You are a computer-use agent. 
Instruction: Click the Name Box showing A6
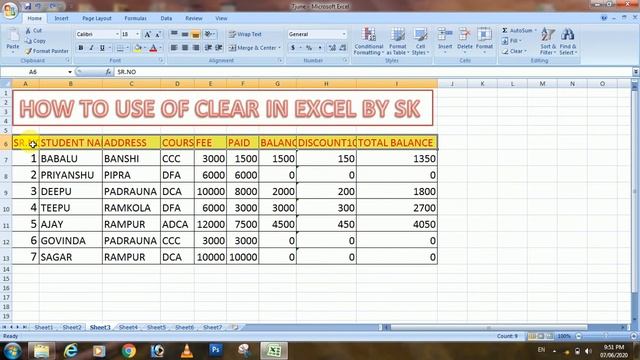[x=33, y=72]
